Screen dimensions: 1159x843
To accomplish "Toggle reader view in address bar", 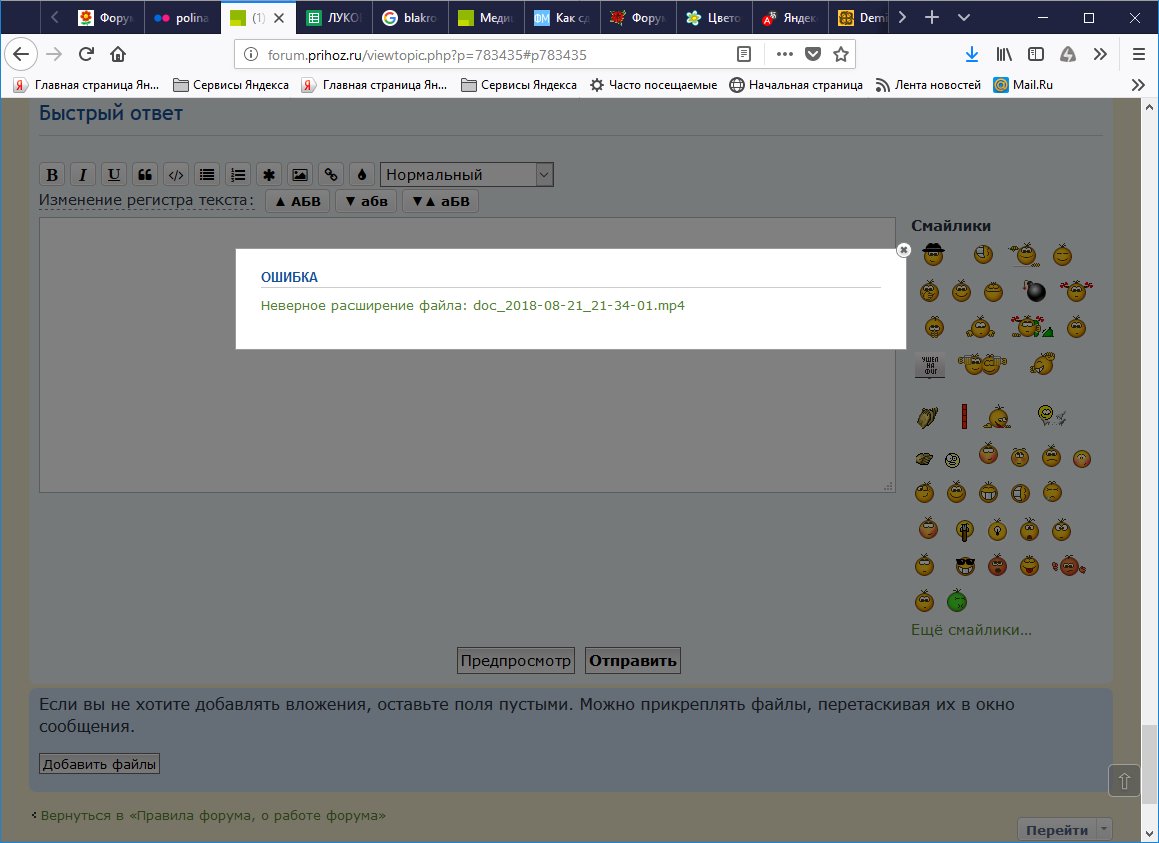I will [744, 54].
